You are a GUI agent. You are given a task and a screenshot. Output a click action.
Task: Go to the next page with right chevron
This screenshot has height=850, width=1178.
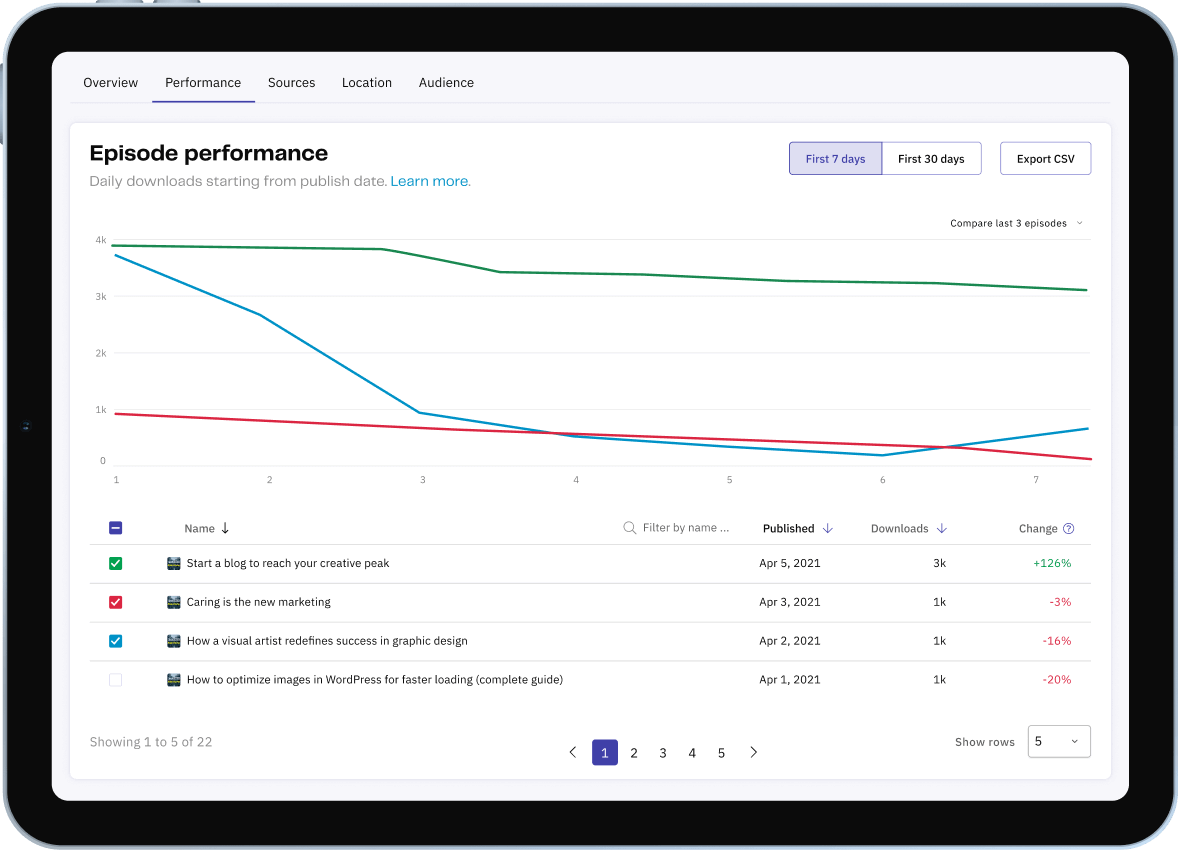click(x=754, y=752)
